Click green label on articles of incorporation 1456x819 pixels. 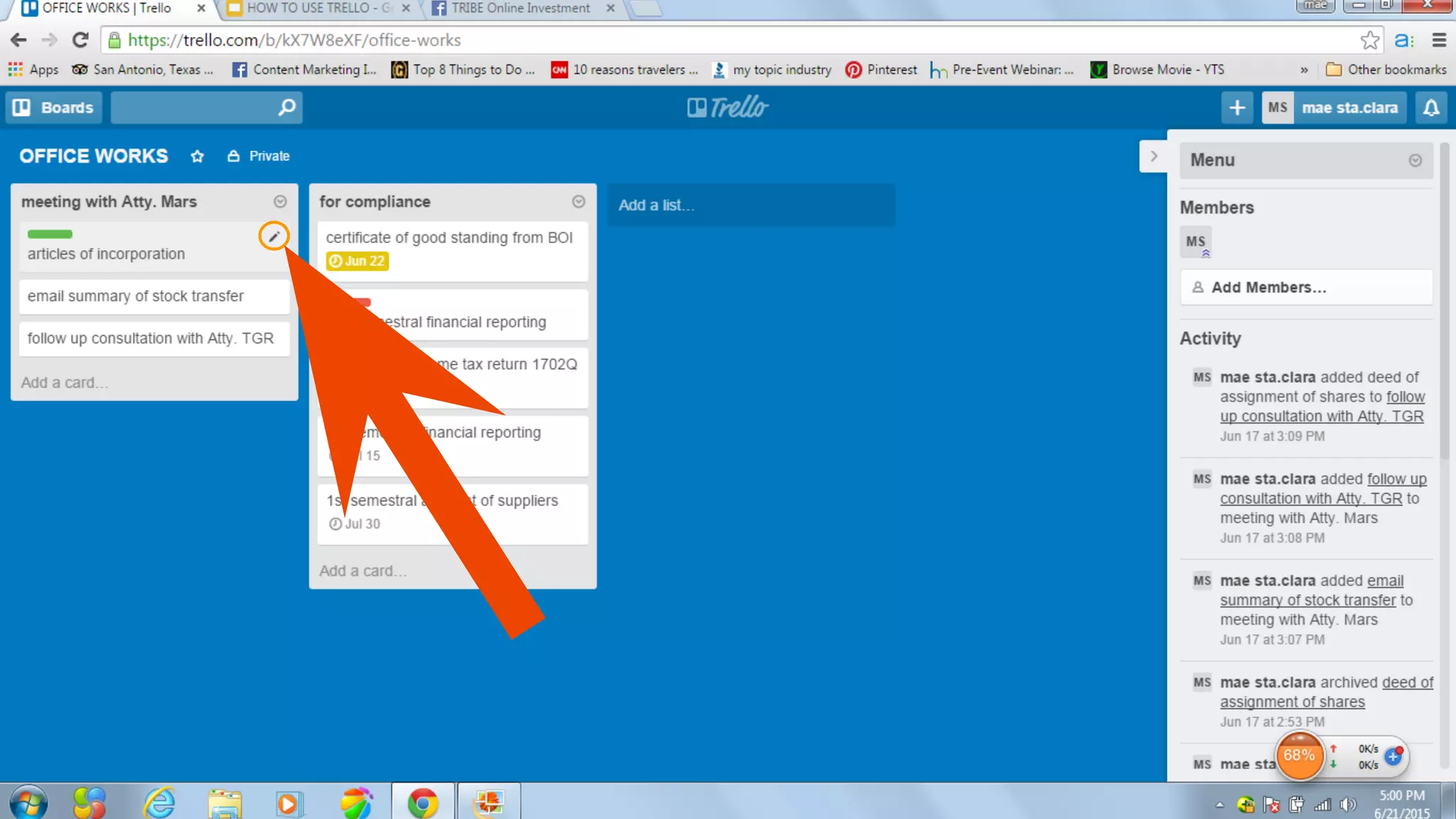pyautogui.click(x=50, y=234)
